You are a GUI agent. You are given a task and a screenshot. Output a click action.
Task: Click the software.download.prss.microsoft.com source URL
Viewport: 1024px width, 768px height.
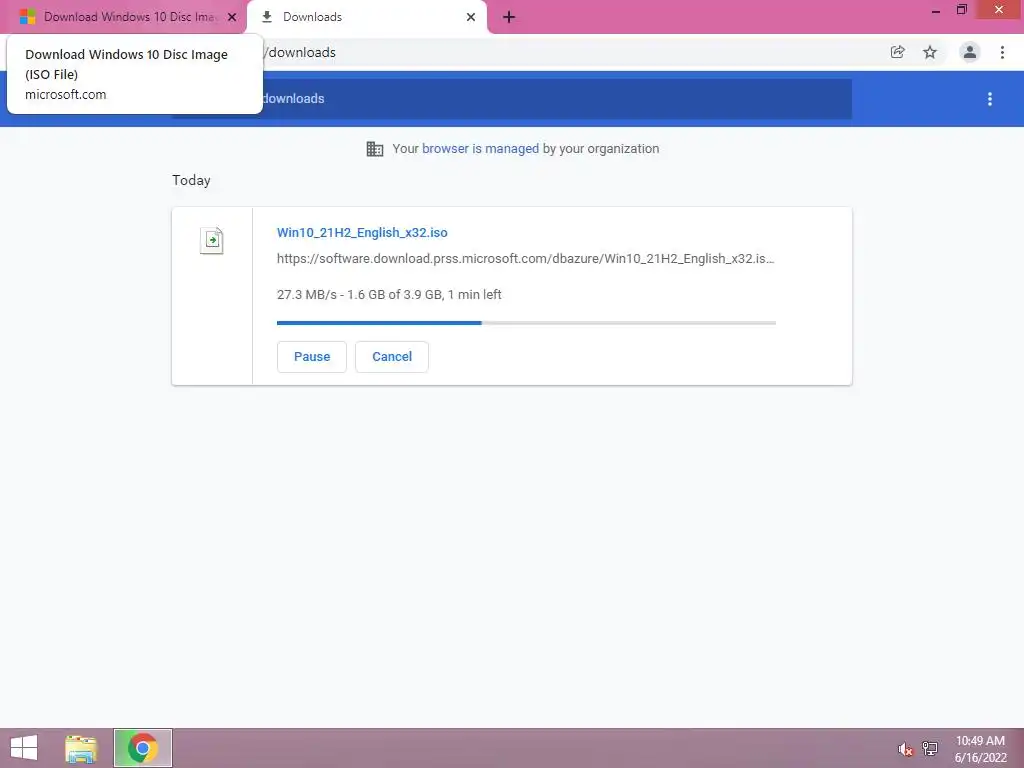pos(526,259)
